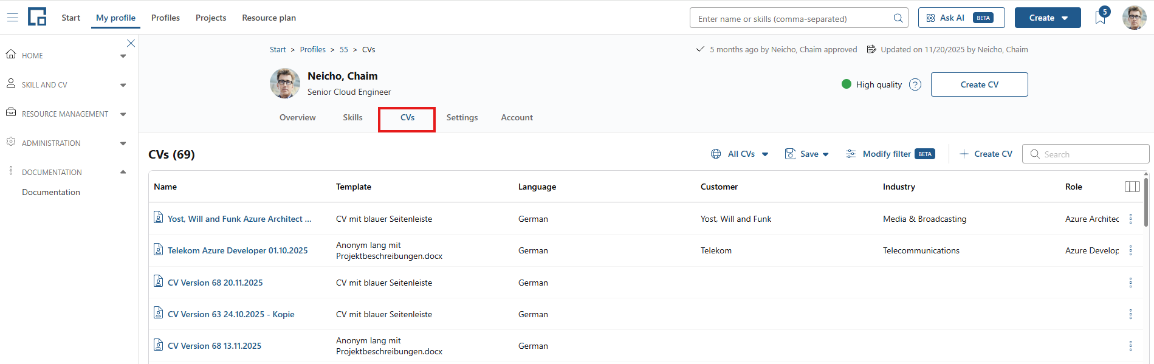Expand the HOME sidebar section

click(x=123, y=56)
